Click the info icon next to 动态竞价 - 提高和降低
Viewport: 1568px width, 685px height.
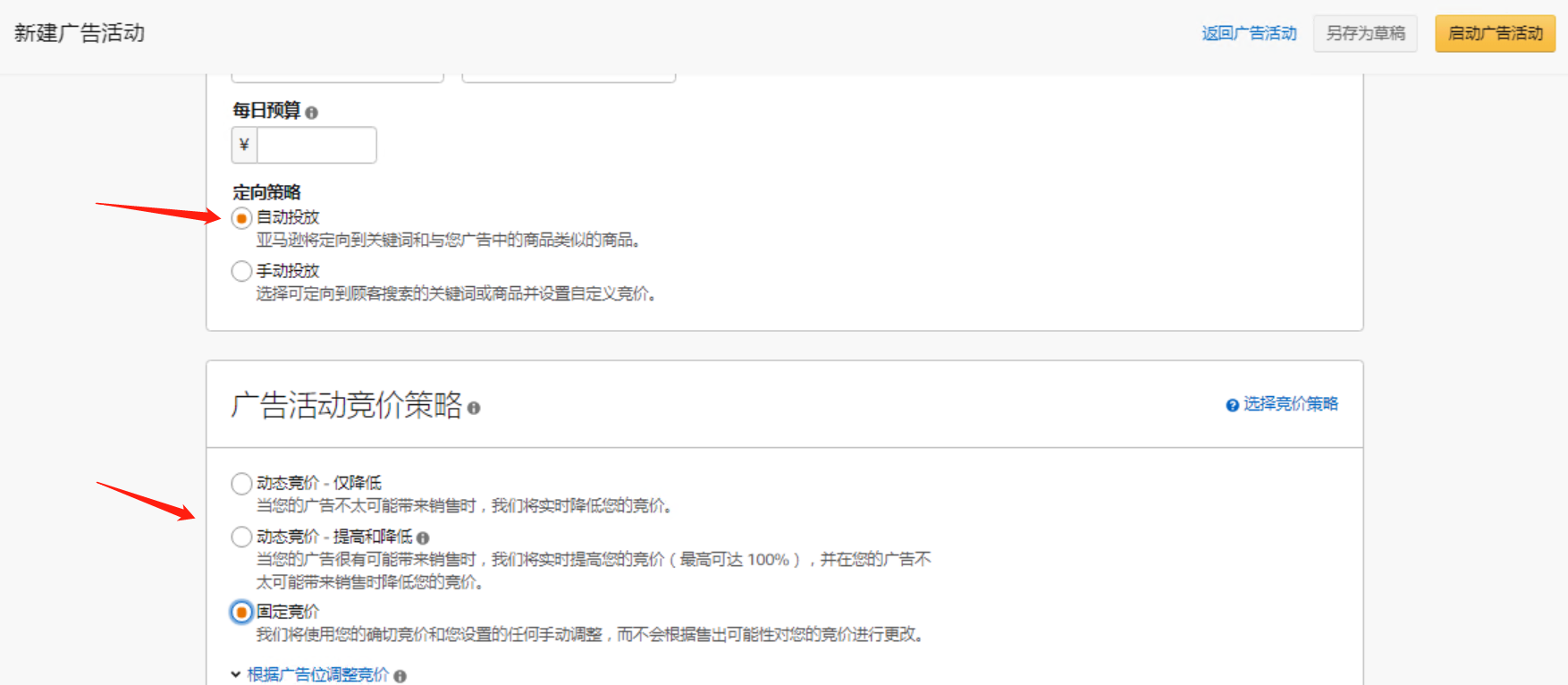(x=423, y=537)
